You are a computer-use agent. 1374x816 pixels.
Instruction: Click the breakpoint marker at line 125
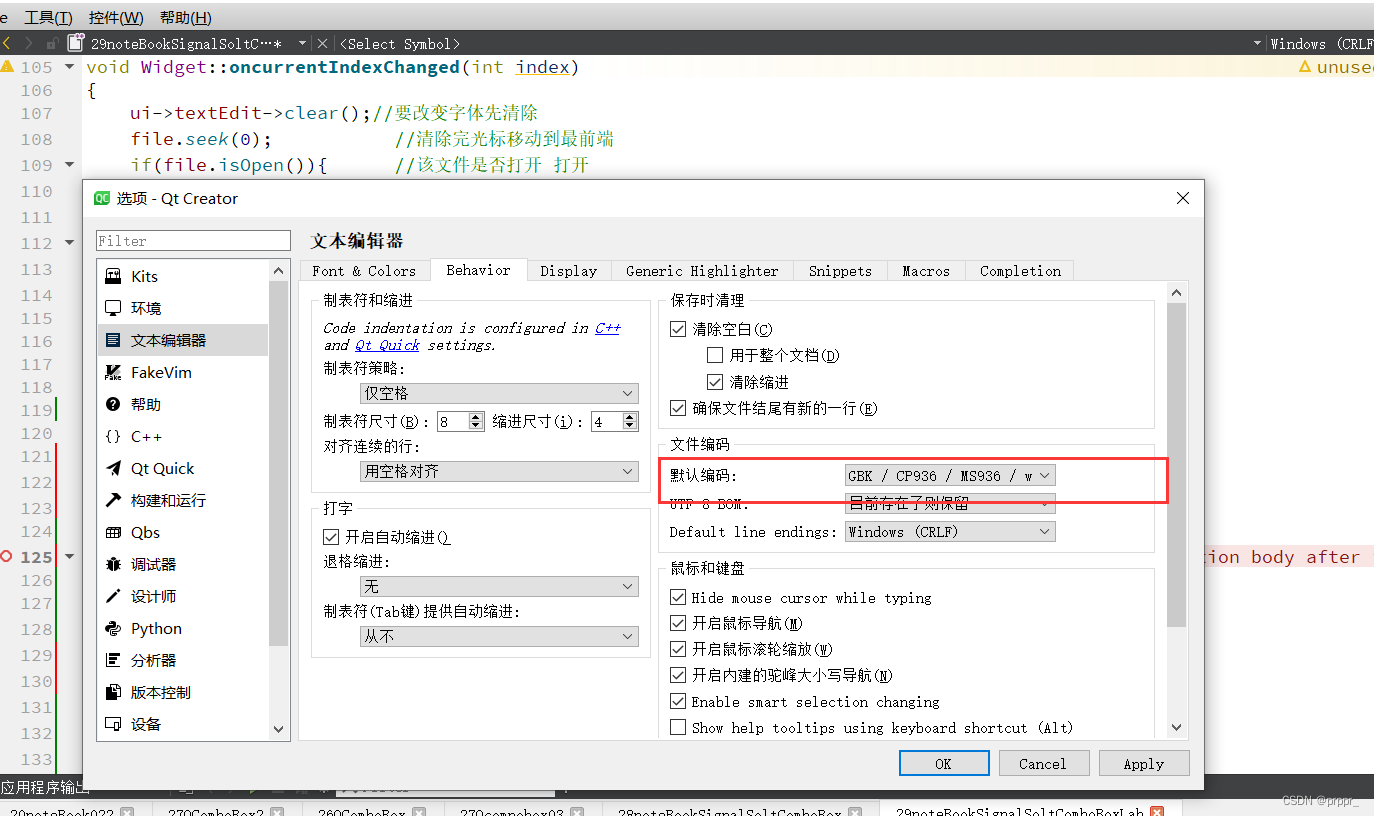(6, 557)
